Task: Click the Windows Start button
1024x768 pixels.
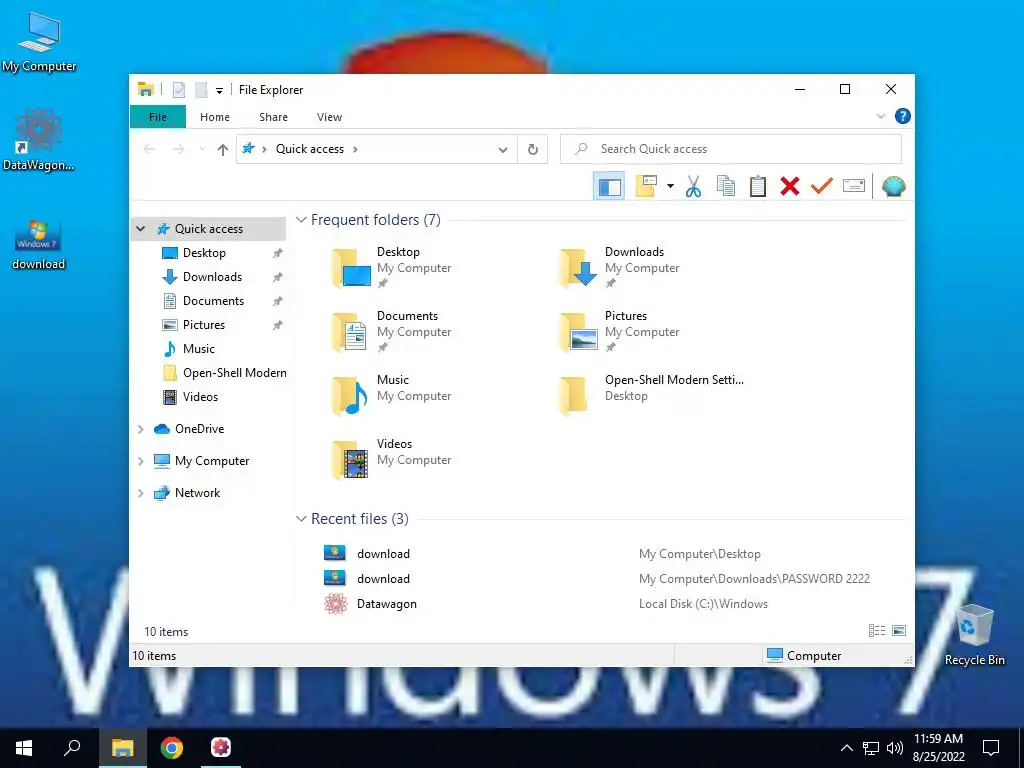Action: pyautogui.click(x=25, y=748)
